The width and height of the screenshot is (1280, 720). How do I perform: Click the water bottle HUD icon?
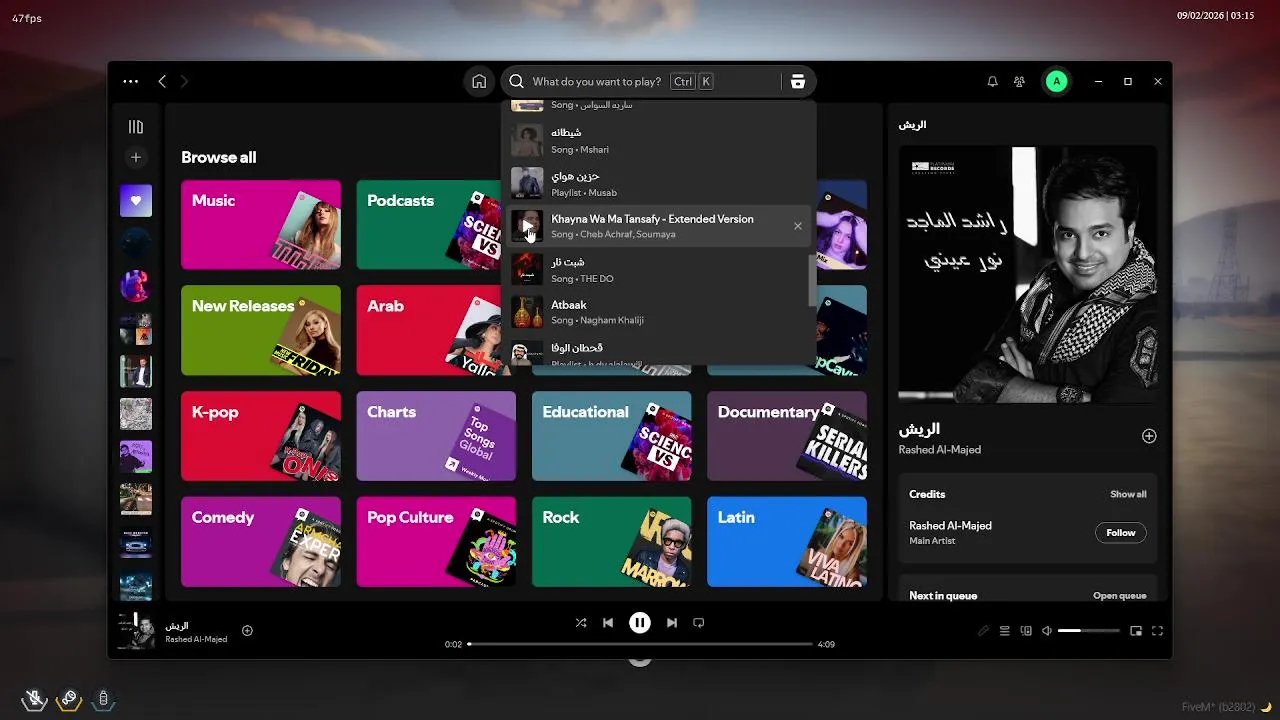(103, 699)
